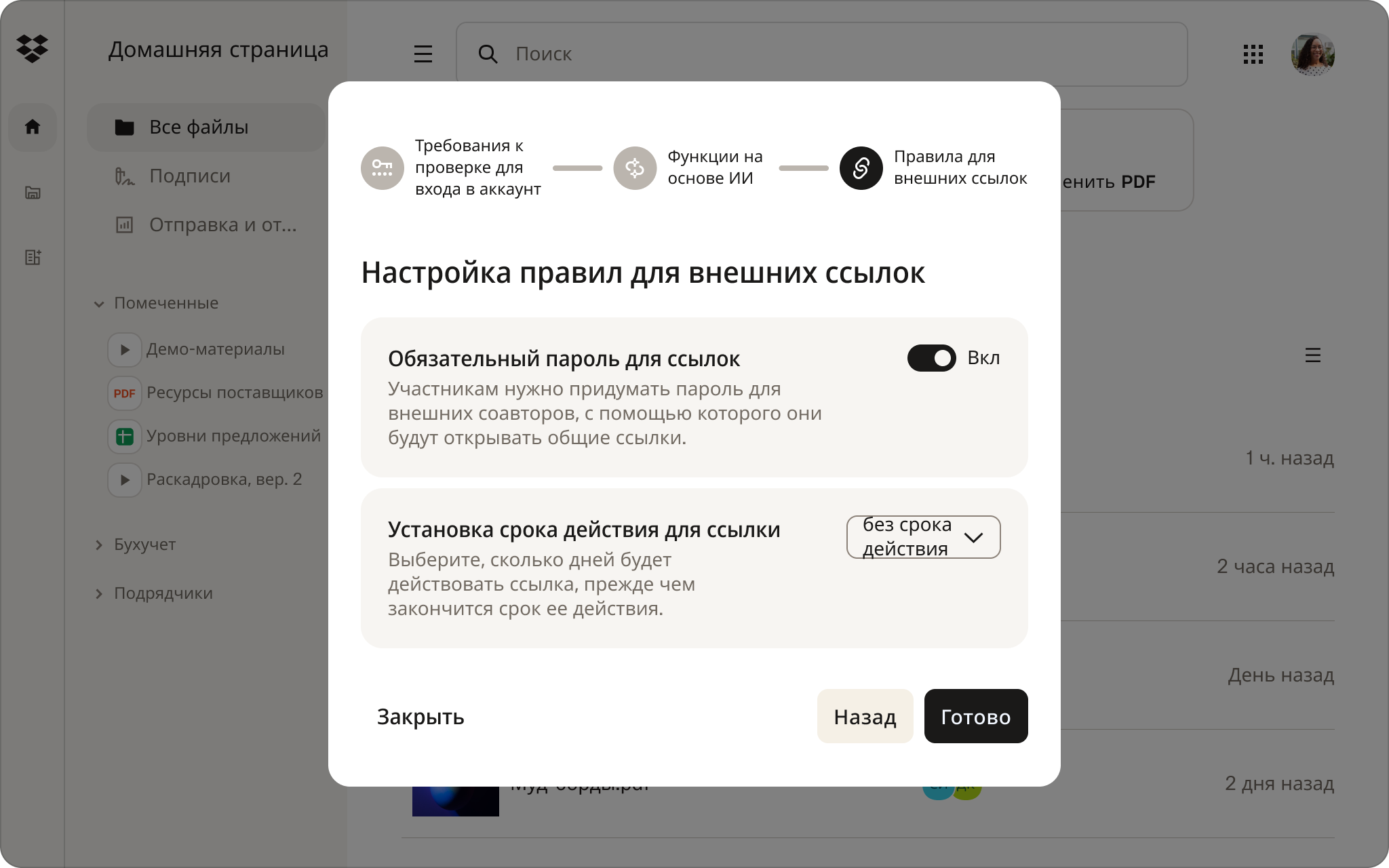The width and height of the screenshot is (1389, 868).
Task: Expand the Бухучет folder
Action: click(x=99, y=545)
